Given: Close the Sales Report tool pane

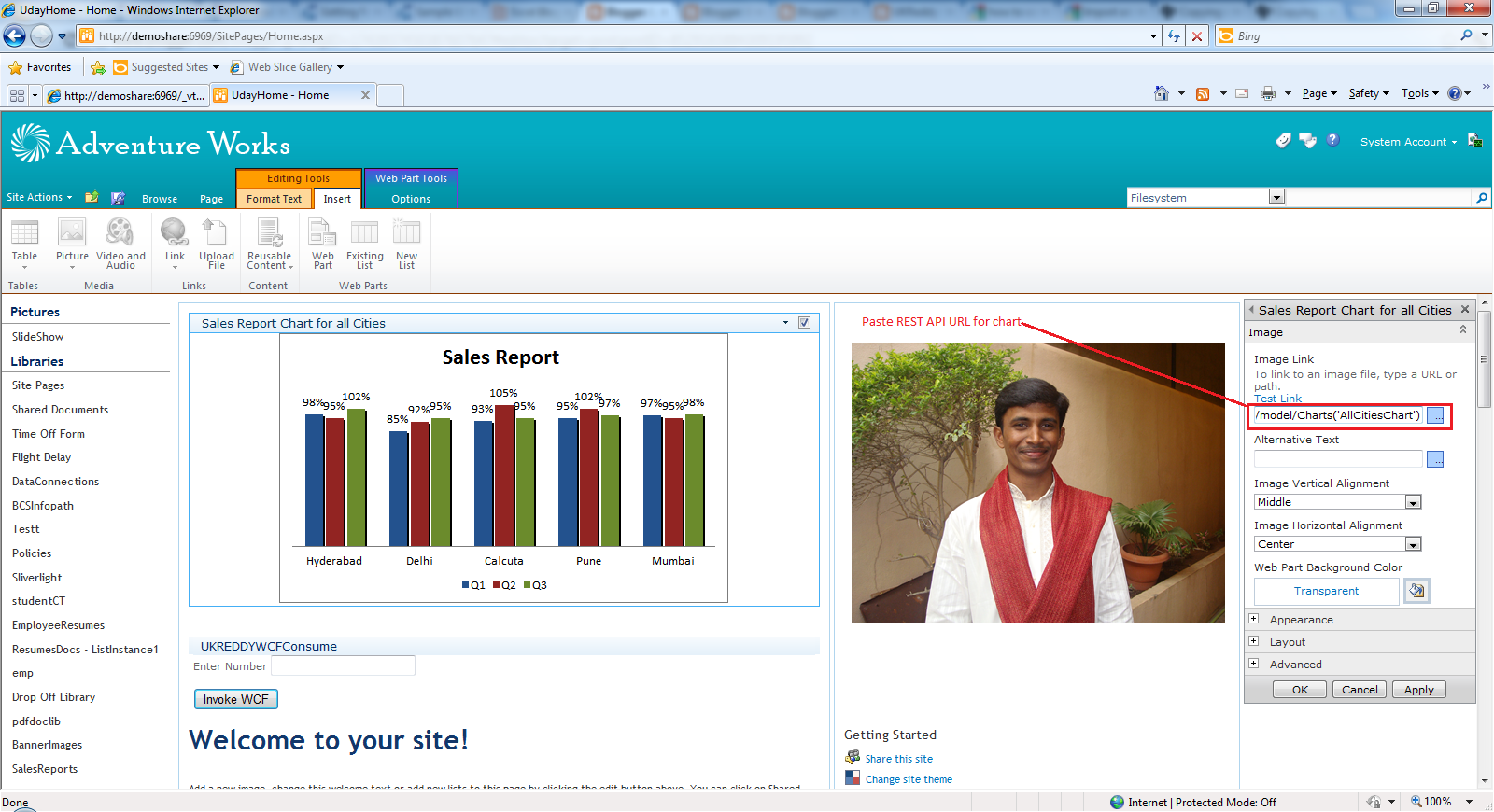Looking at the screenshot, I should pos(1465,309).
